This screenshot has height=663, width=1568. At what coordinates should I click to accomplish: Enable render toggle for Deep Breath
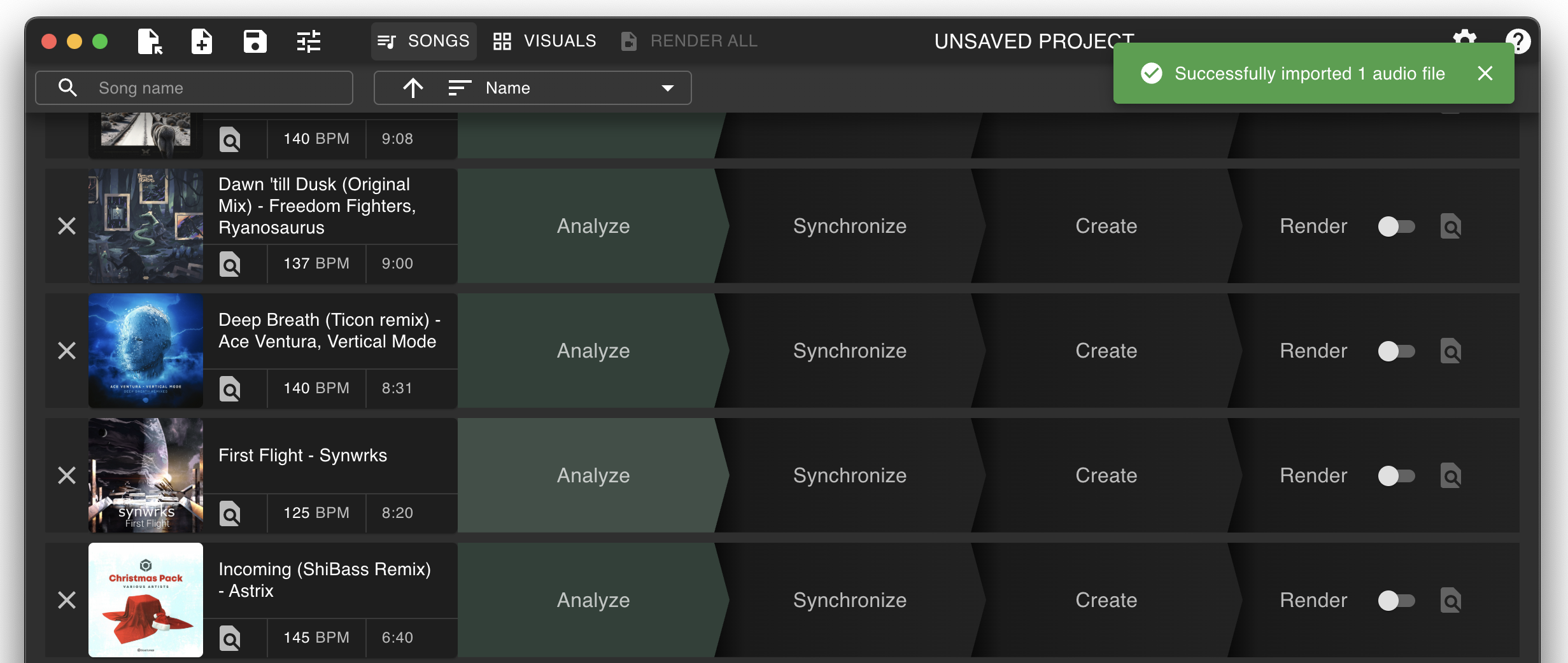point(1397,351)
